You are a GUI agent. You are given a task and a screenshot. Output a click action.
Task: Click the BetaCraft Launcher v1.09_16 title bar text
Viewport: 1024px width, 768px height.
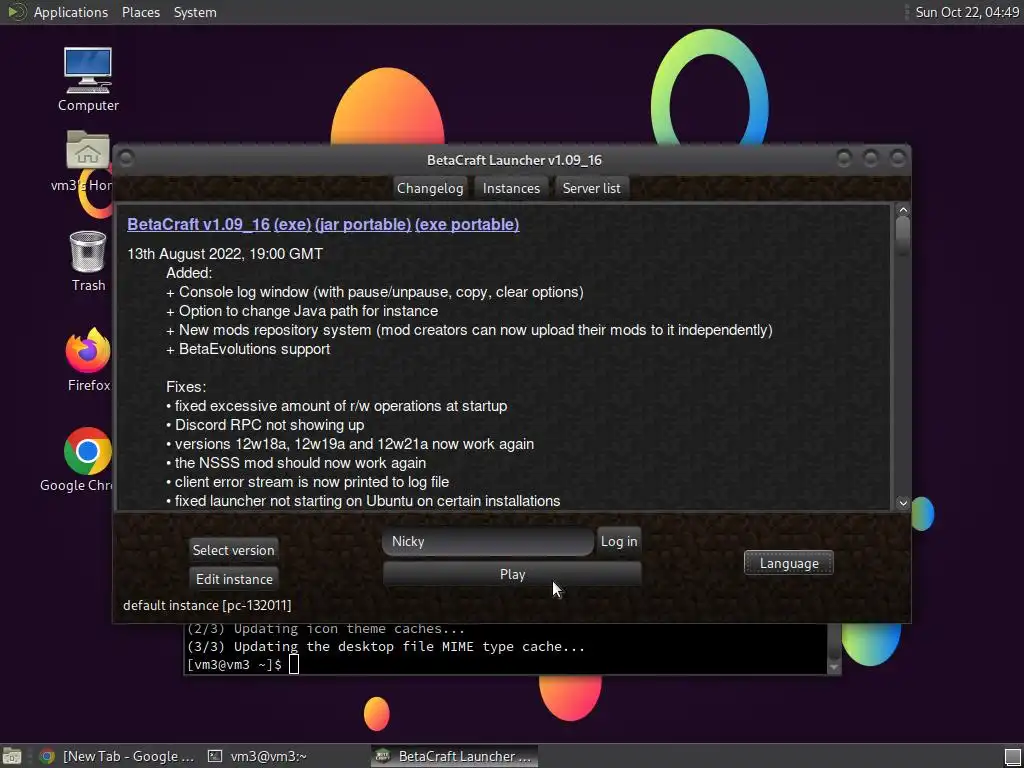click(x=515, y=160)
